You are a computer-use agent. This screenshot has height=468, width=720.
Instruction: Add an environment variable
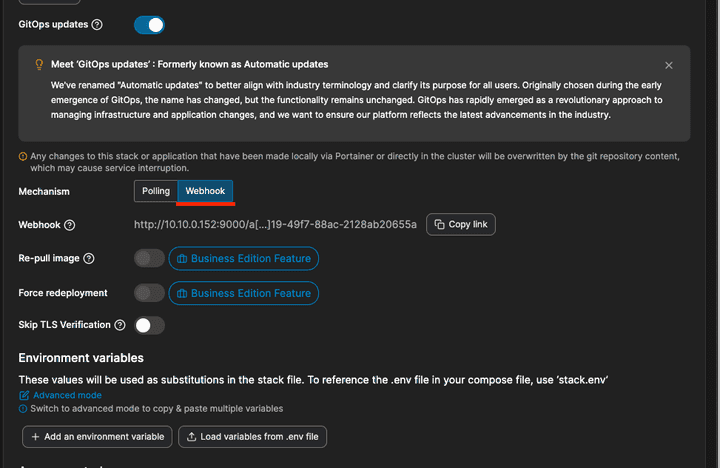point(97,437)
